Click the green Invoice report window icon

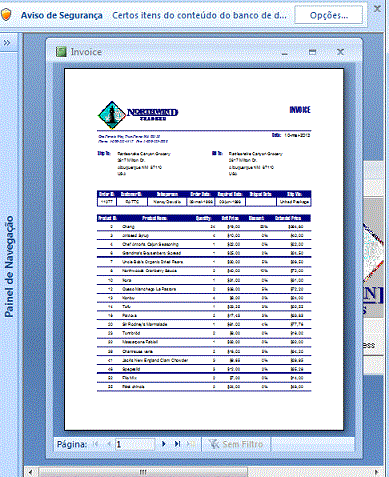click(61, 52)
